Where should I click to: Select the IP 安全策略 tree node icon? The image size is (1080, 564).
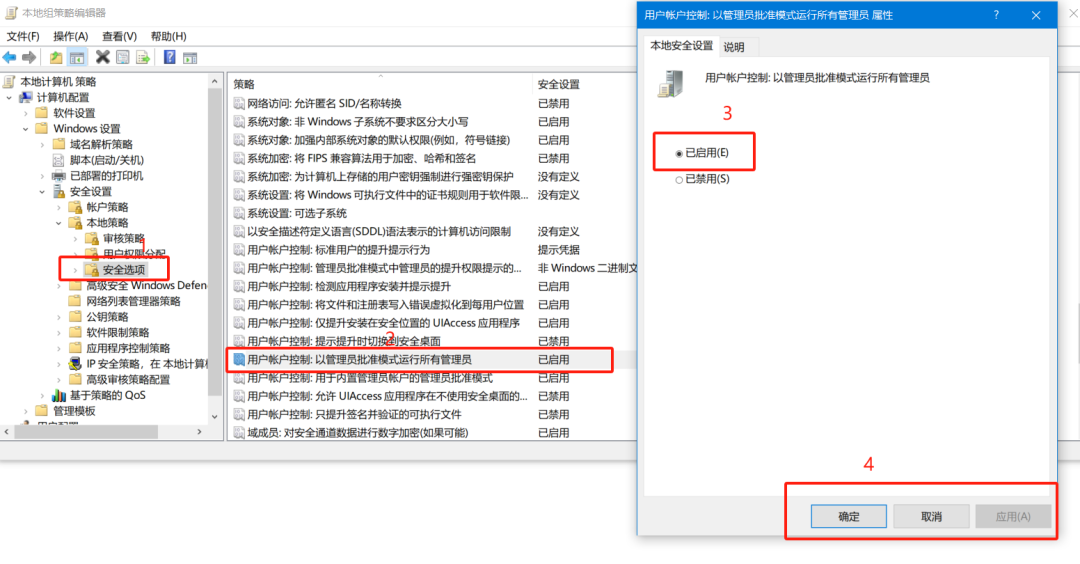75,364
